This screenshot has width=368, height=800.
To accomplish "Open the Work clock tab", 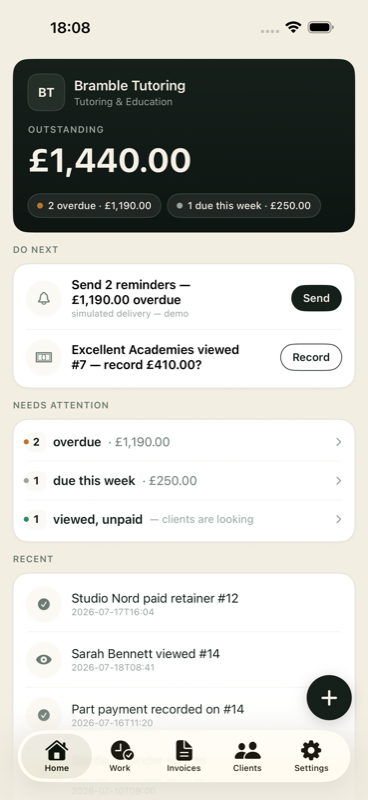I will [120, 757].
